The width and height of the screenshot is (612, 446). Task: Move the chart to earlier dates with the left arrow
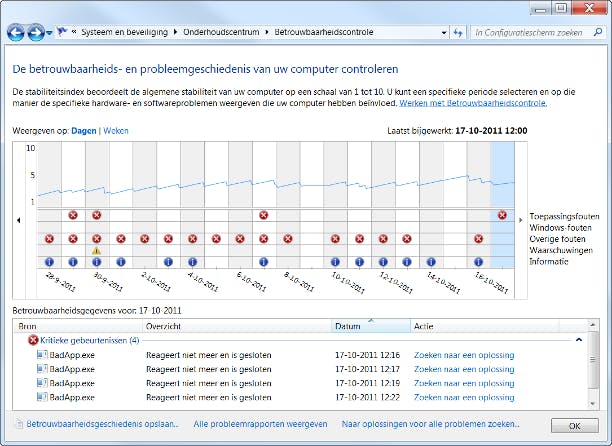point(18,220)
